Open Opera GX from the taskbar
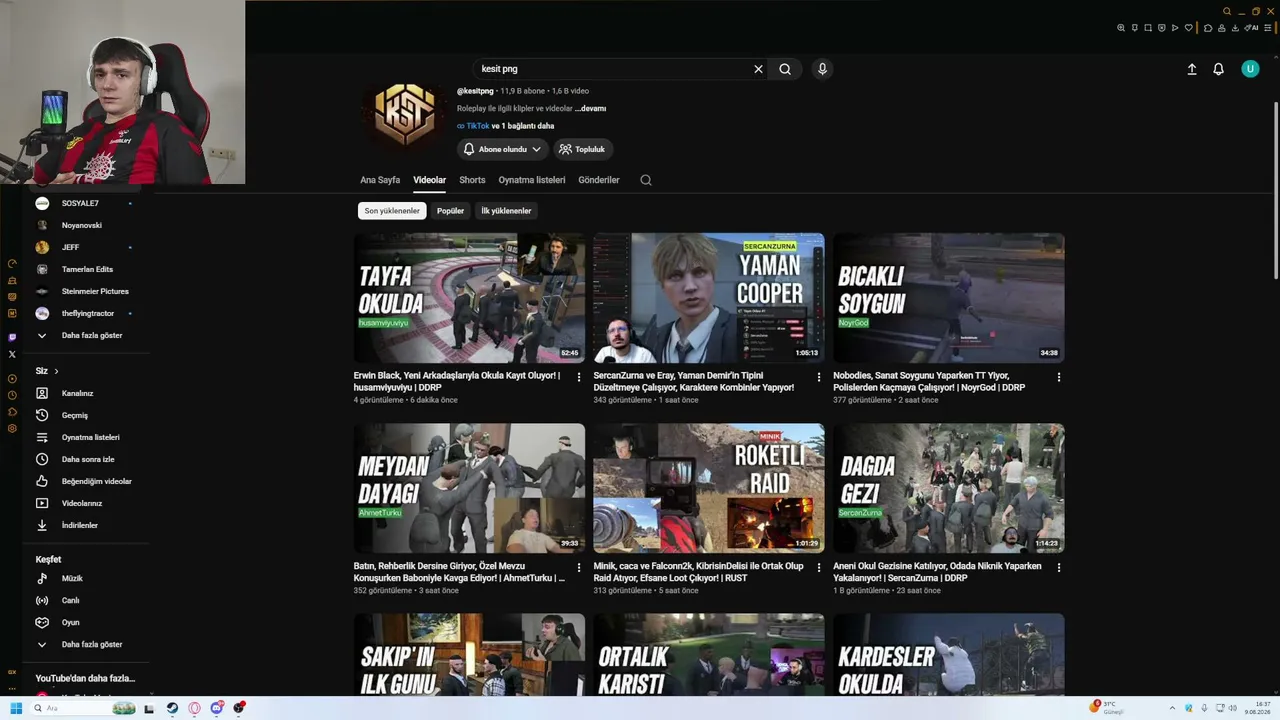1280x720 pixels. click(194, 708)
